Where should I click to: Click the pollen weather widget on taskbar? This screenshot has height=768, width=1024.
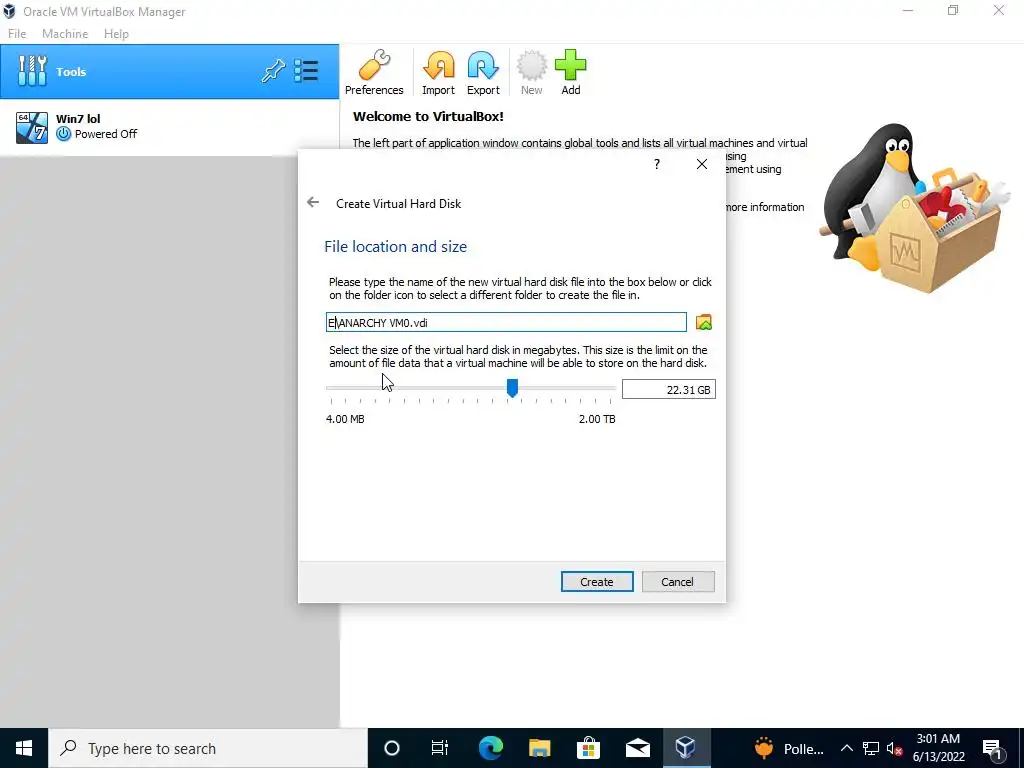point(789,748)
